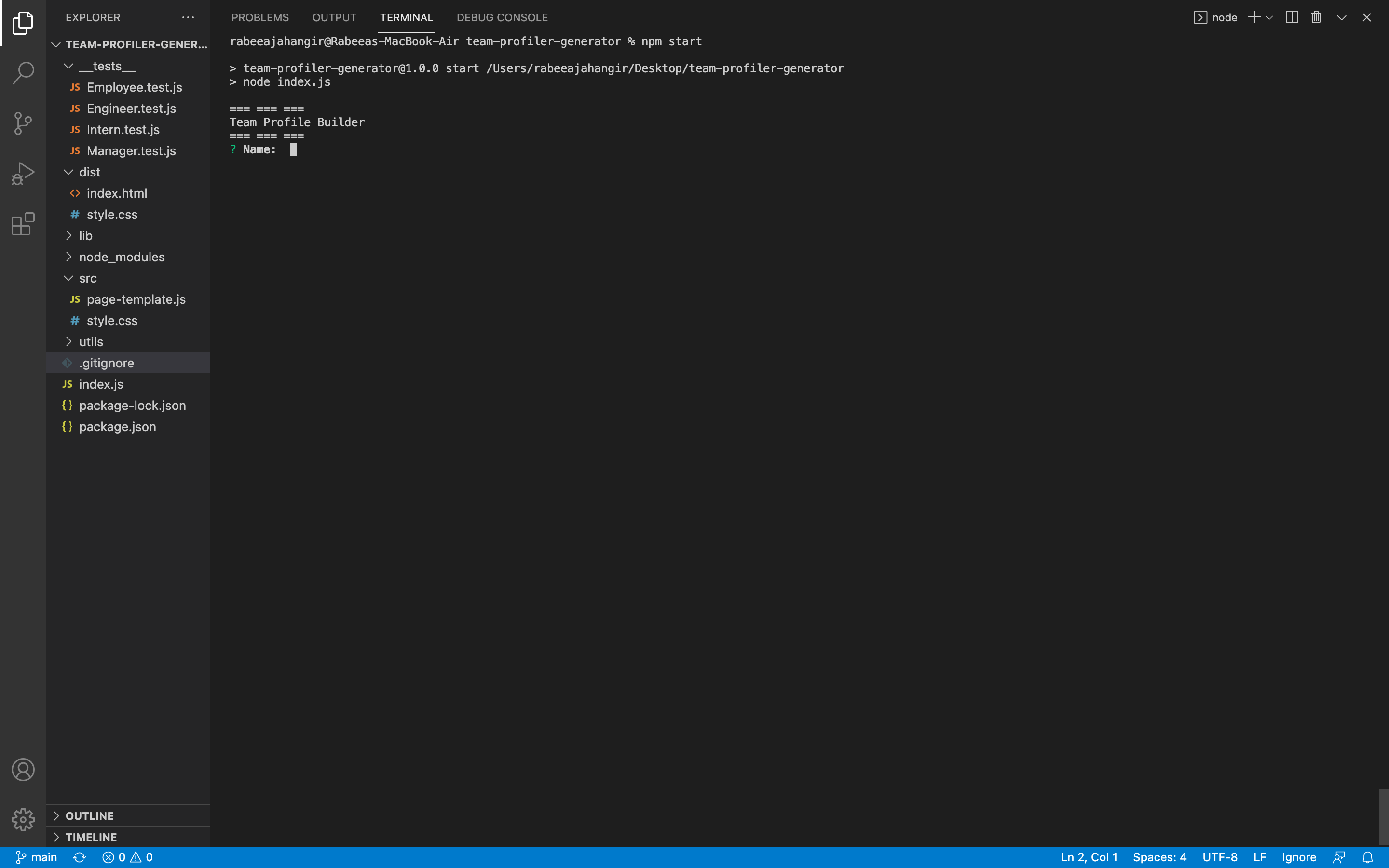Toggle panel maximize with the chevron

[1341, 17]
